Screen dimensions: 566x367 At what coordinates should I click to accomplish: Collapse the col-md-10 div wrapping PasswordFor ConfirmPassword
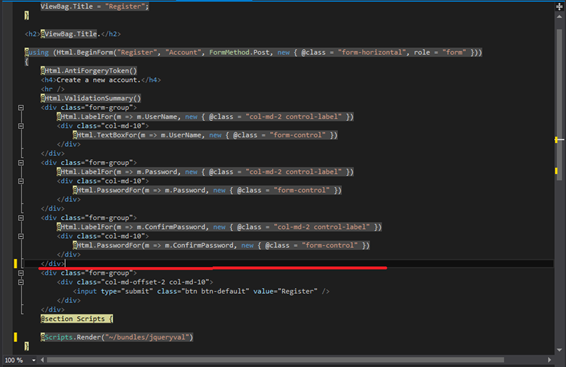21,236
